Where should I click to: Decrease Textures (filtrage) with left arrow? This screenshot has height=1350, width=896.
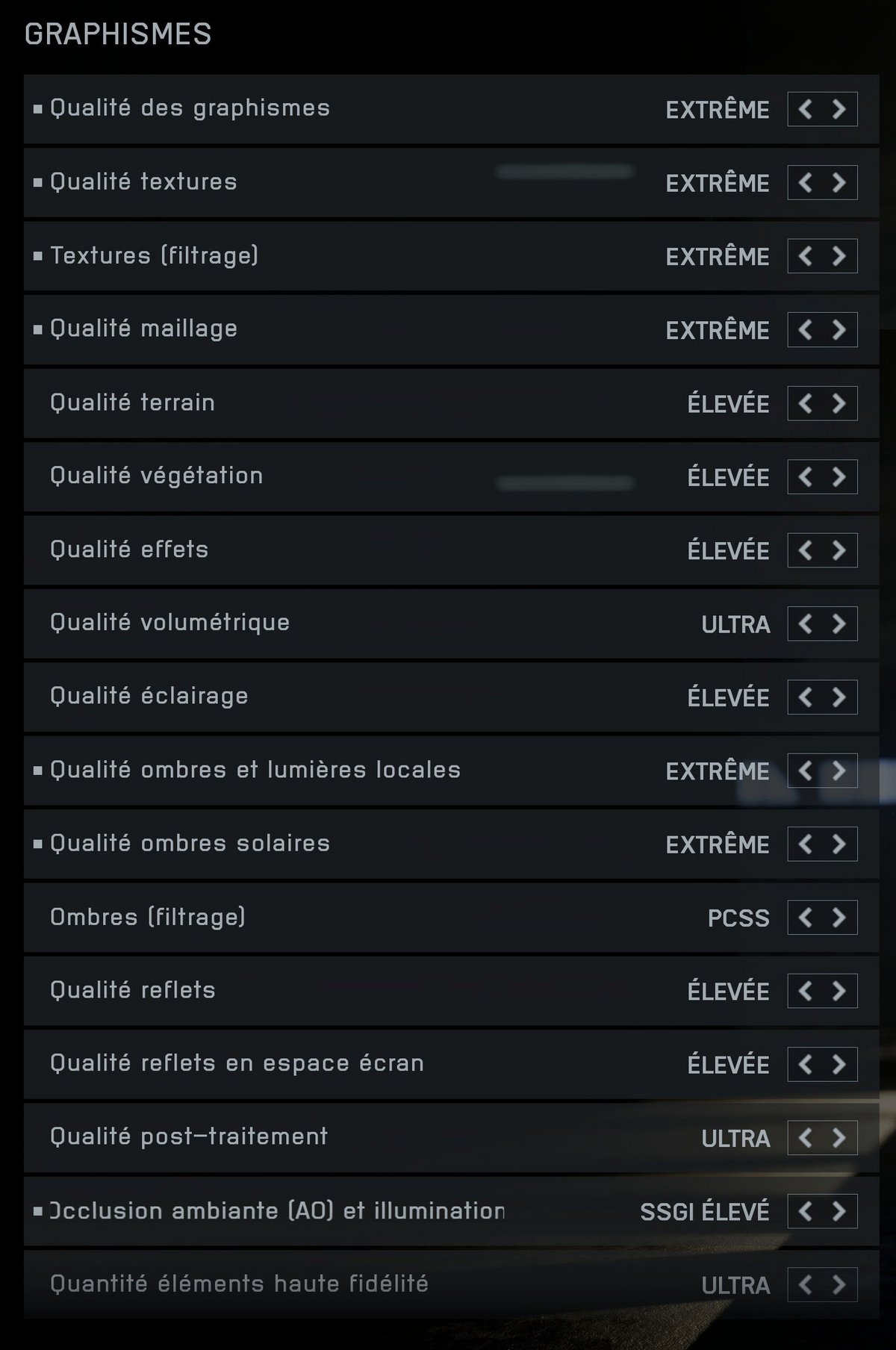point(805,256)
